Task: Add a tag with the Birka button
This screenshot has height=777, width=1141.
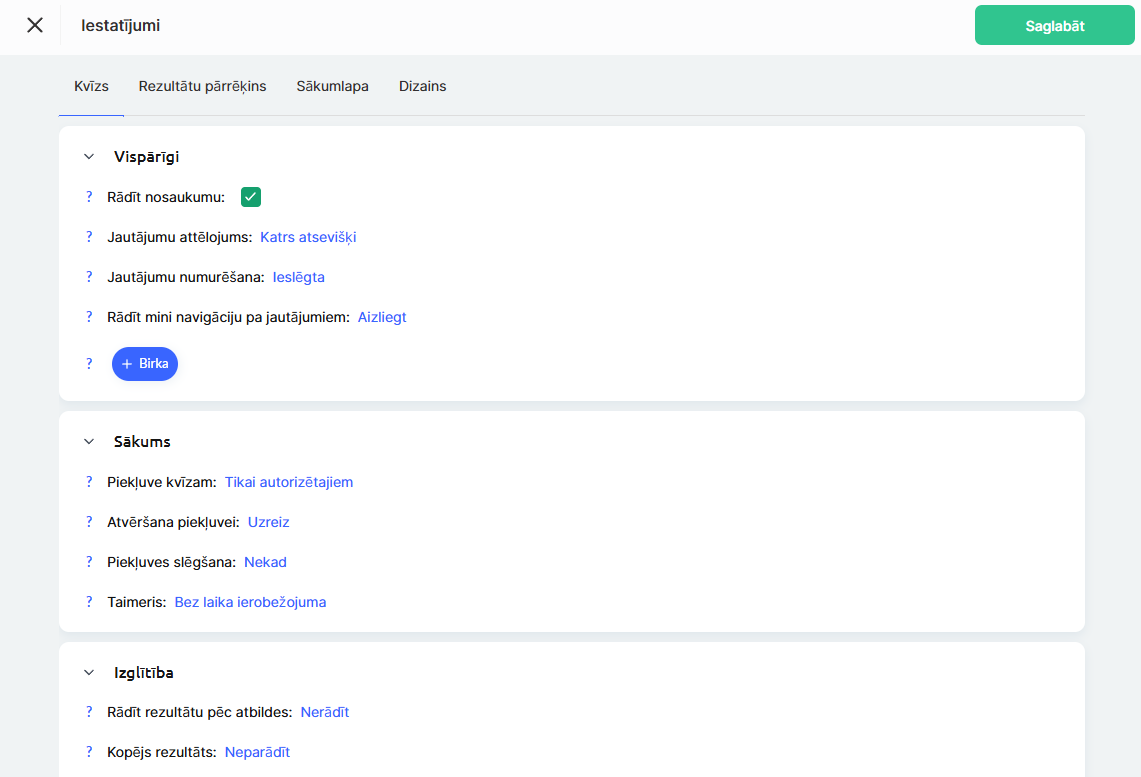Action: pos(145,364)
